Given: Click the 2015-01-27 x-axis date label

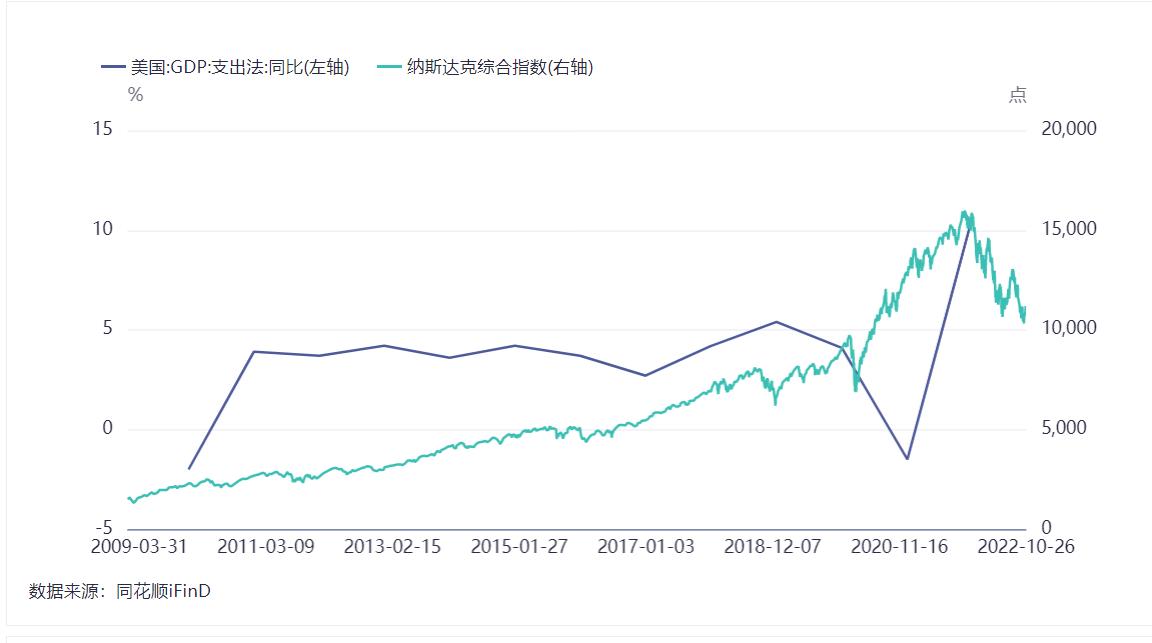Looking at the screenshot, I should click(x=519, y=547).
